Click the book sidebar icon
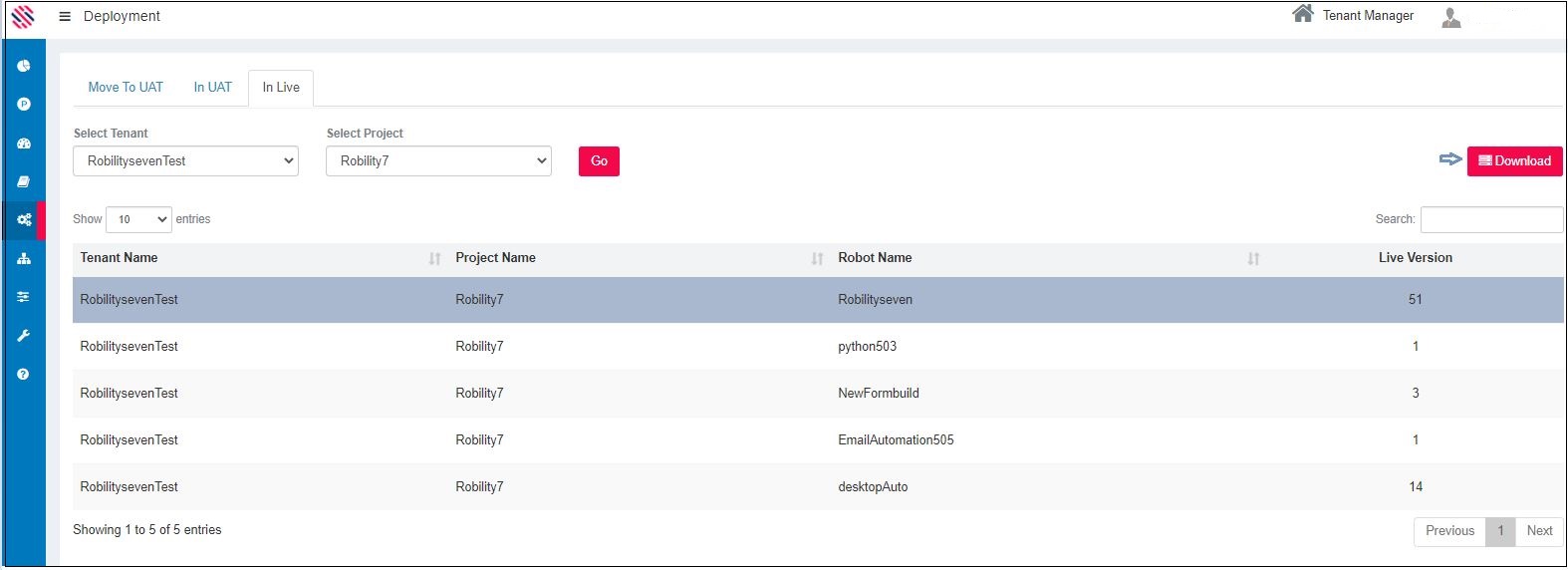 pos(24,182)
